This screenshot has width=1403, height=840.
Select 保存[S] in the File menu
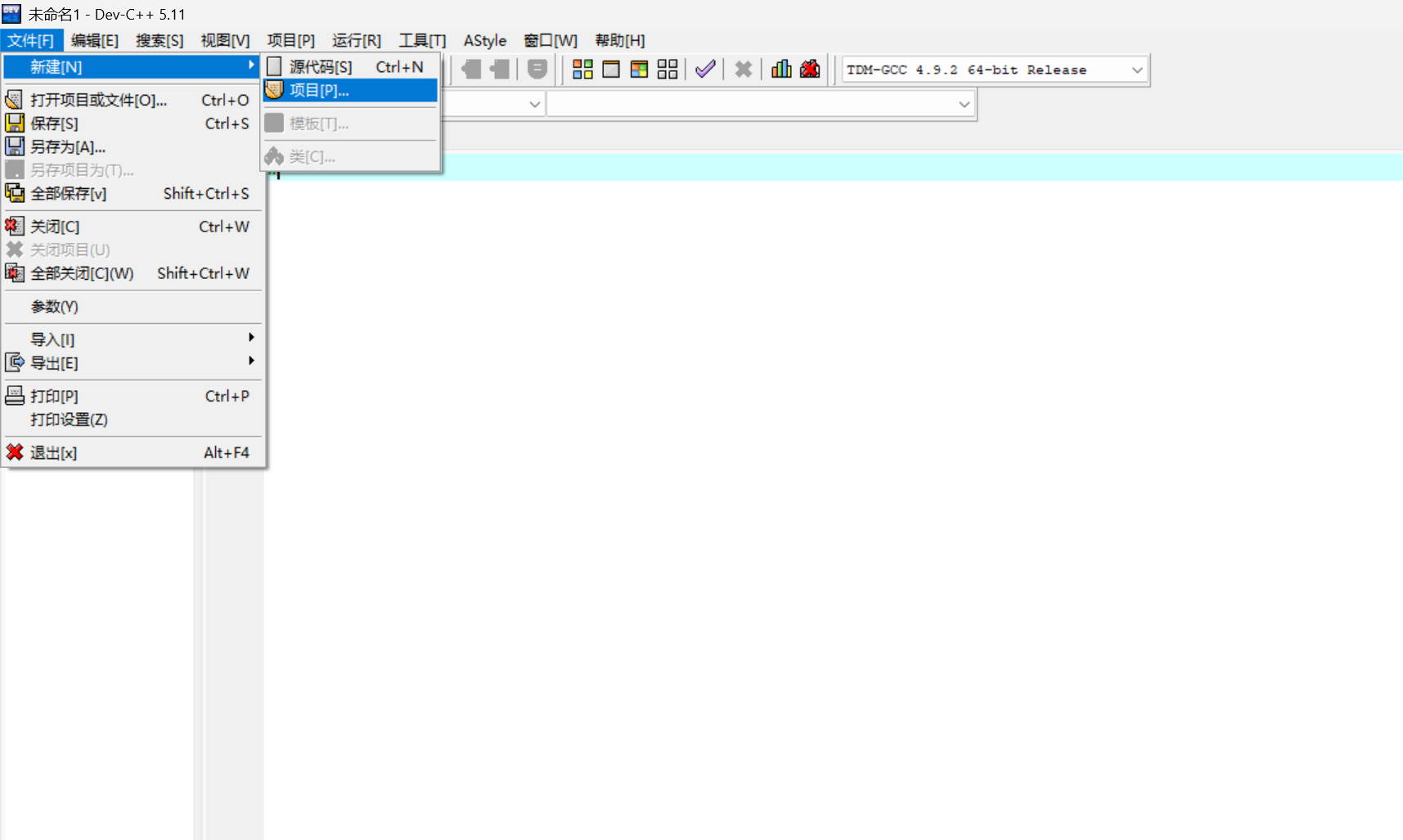click(131, 124)
